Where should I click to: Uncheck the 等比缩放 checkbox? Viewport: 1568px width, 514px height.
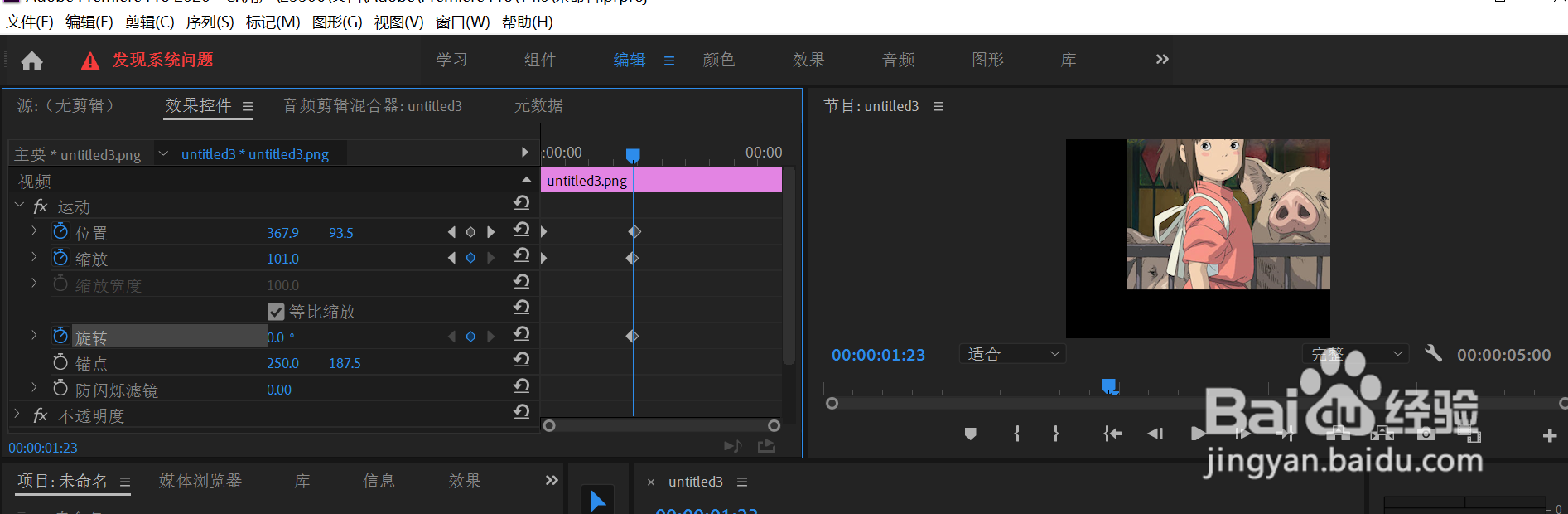(x=277, y=312)
